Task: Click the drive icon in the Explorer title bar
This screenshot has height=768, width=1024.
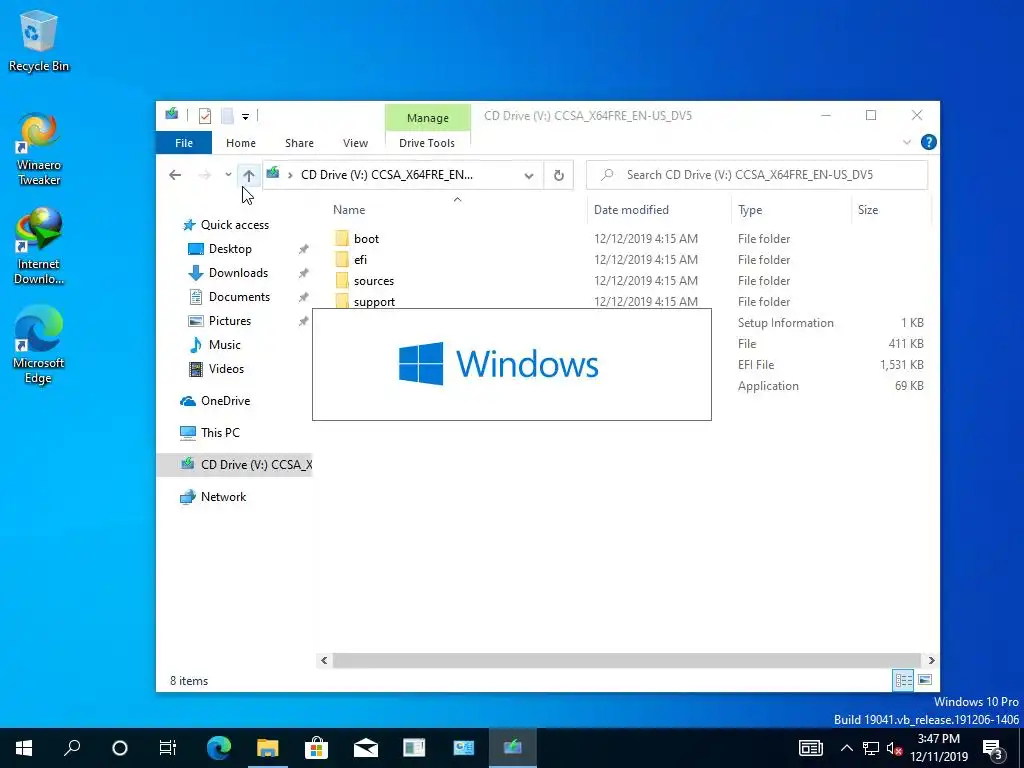Action: coord(172,115)
